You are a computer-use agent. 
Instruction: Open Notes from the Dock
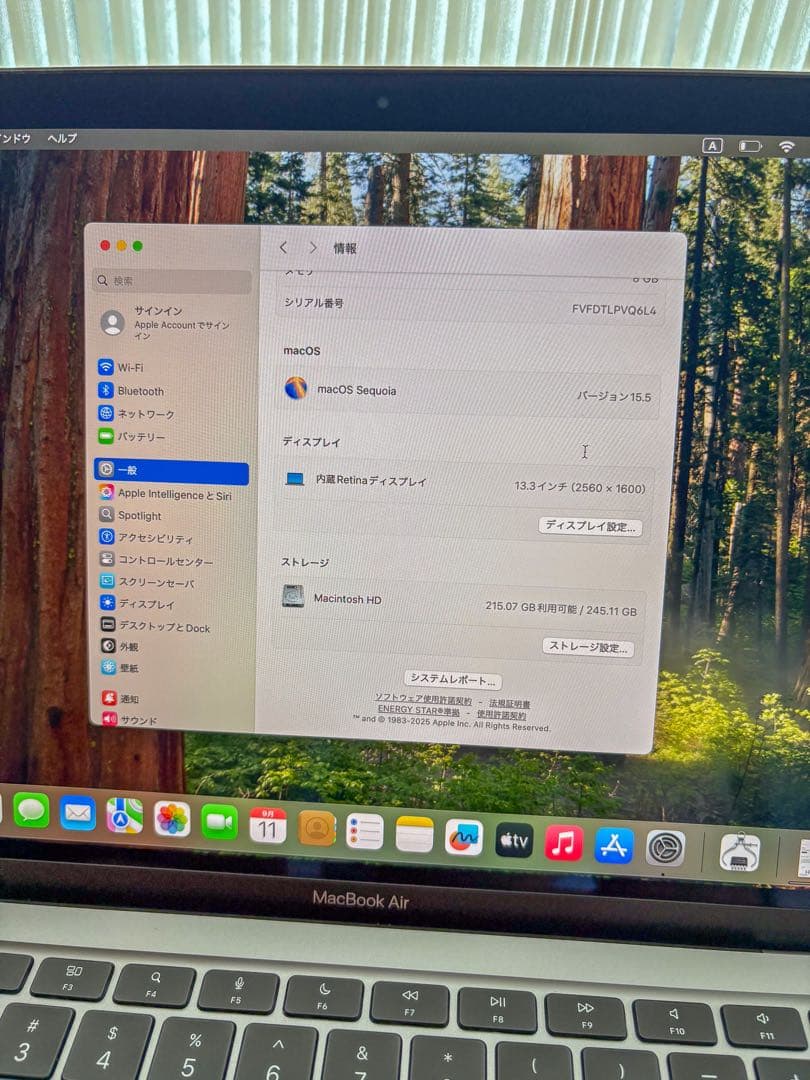click(415, 835)
